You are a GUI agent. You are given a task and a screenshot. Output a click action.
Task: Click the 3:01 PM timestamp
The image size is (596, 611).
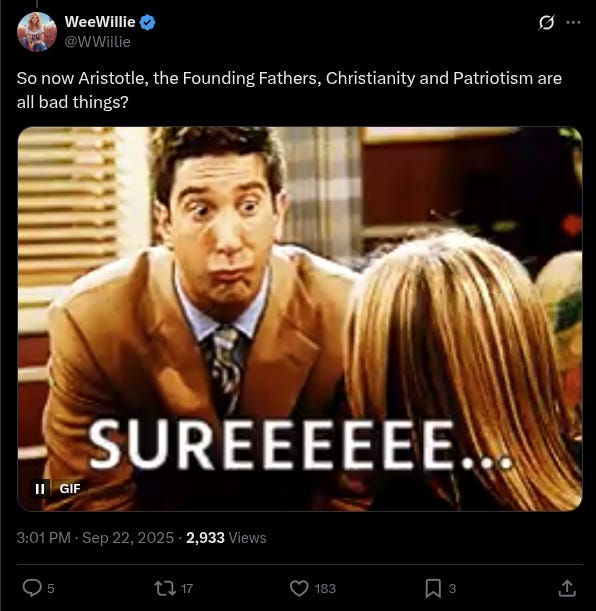pyautogui.click(x=44, y=538)
